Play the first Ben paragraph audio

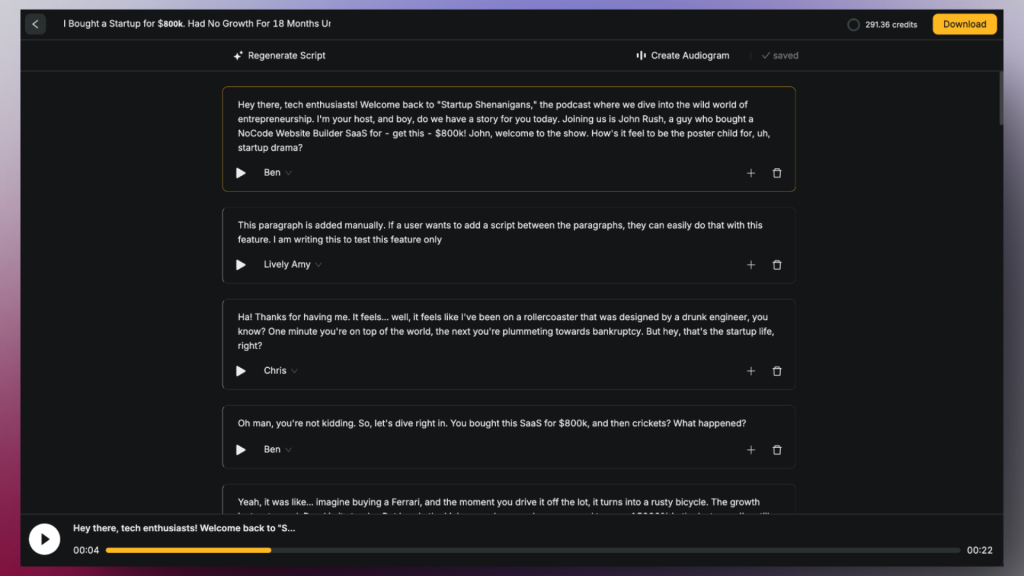pos(241,173)
